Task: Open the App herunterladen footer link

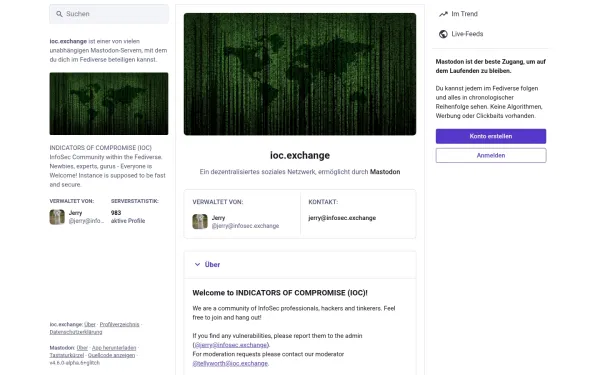Action: click(x=114, y=348)
